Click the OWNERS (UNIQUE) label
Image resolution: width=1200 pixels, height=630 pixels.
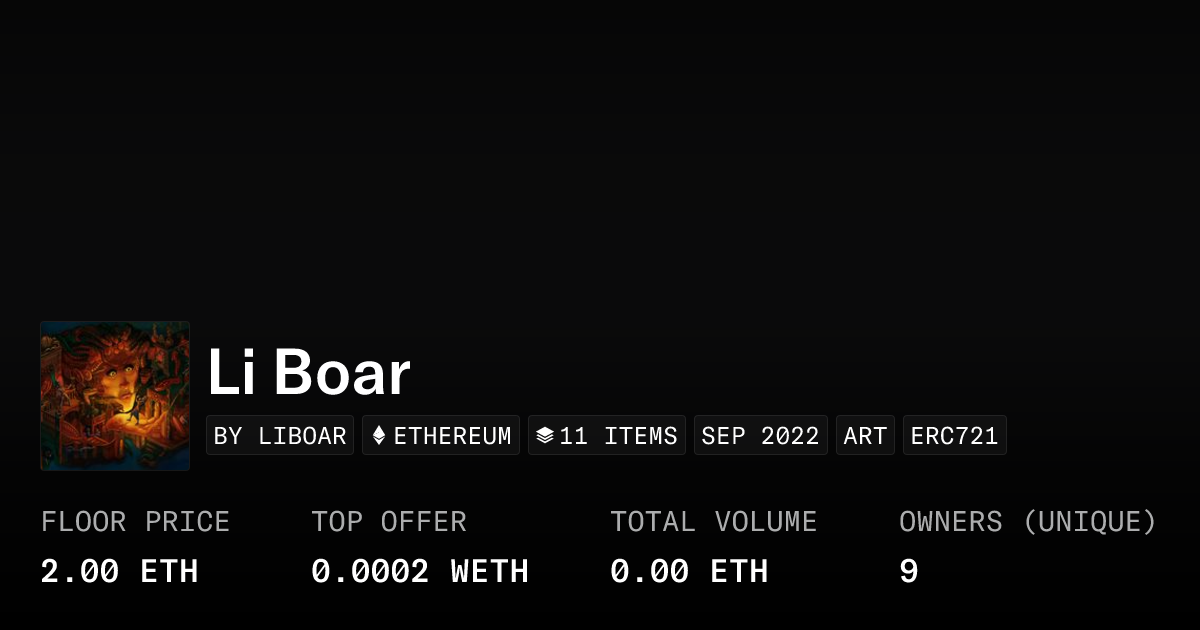click(x=1027, y=522)
